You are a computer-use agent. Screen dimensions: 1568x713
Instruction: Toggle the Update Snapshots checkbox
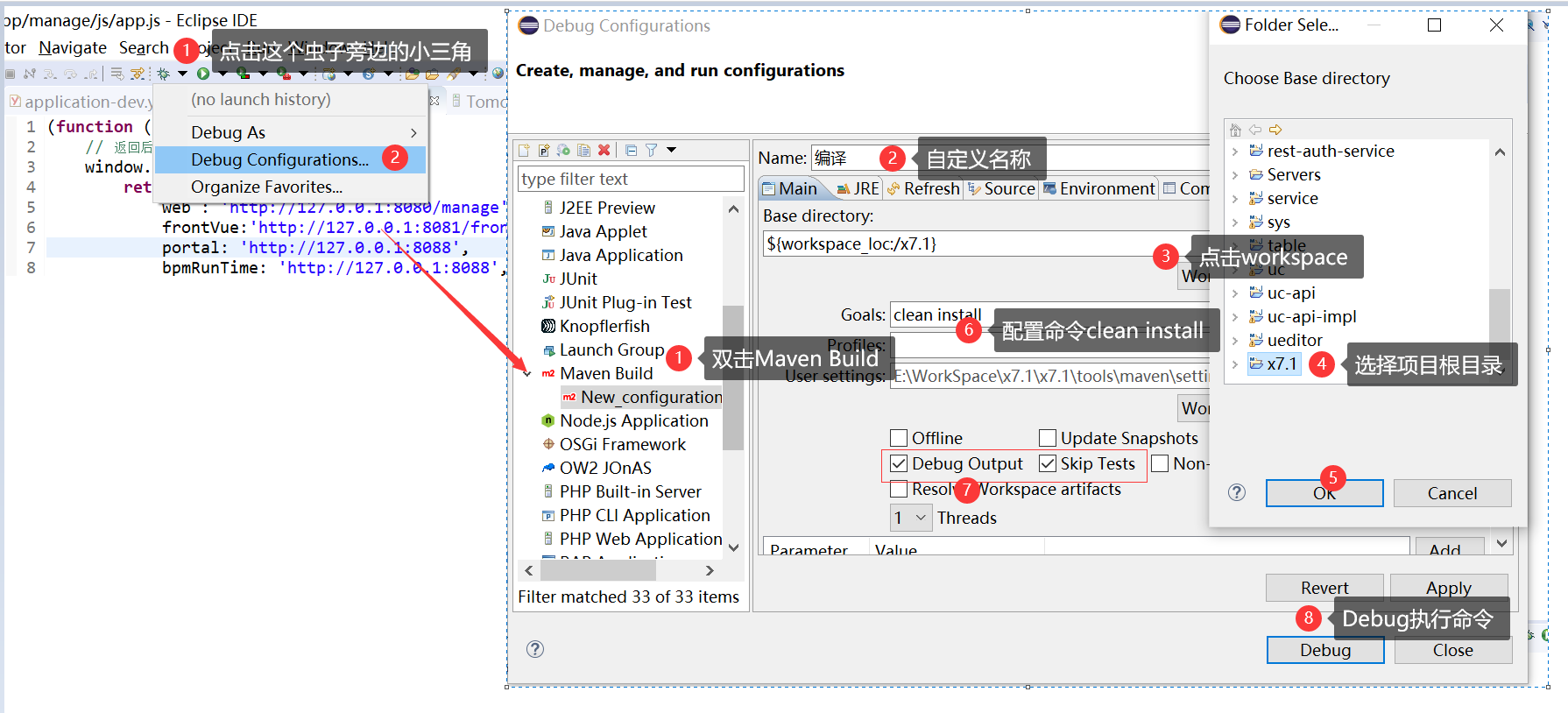click(x=1048, y=438)
